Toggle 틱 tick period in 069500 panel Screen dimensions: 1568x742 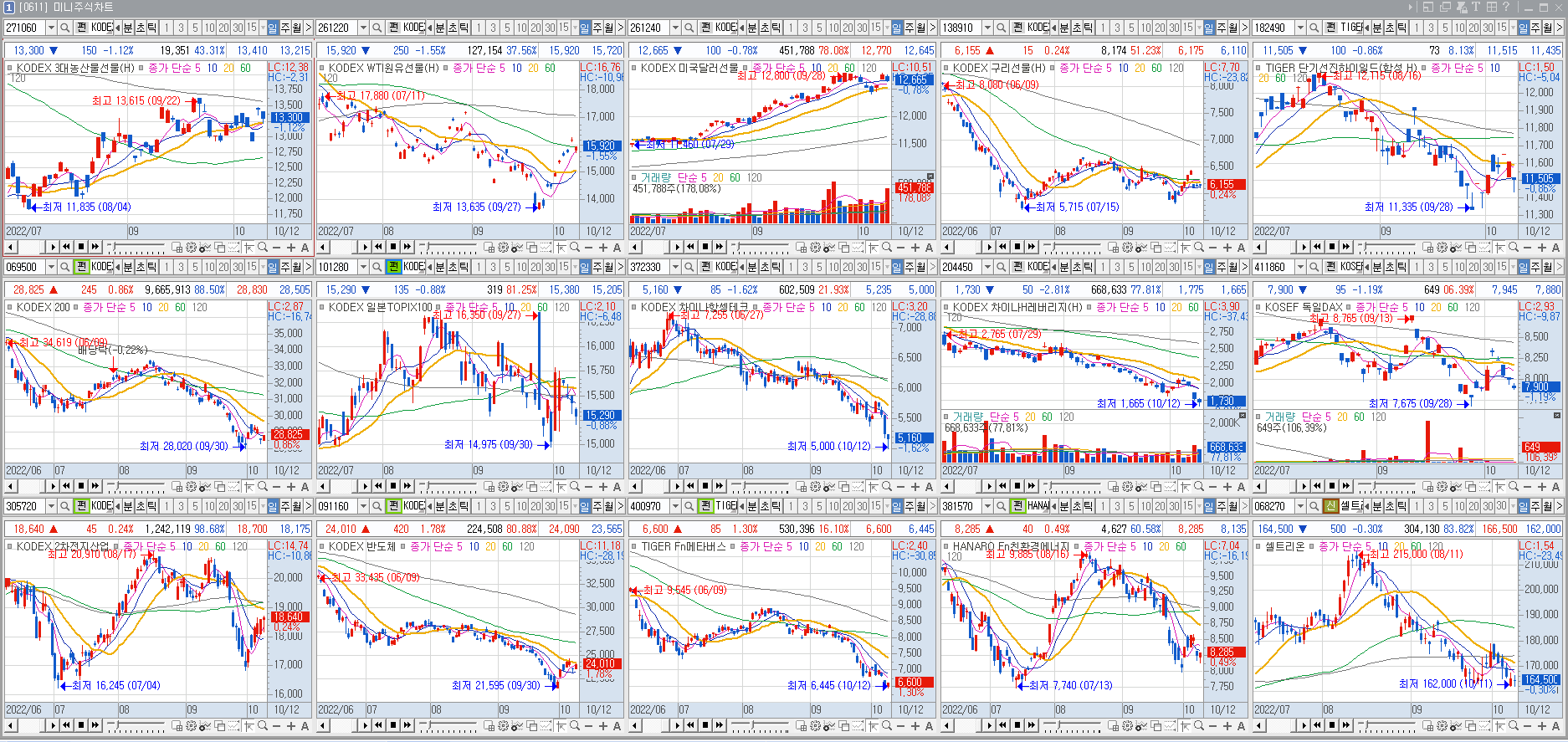click(x=151, y=267)
